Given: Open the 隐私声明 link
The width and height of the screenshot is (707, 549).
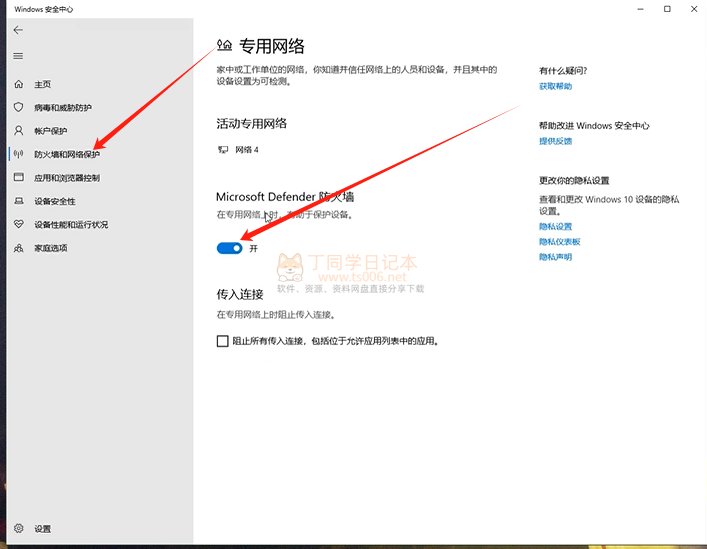Looking at the screenshot, I should click(x=556, y=257).
